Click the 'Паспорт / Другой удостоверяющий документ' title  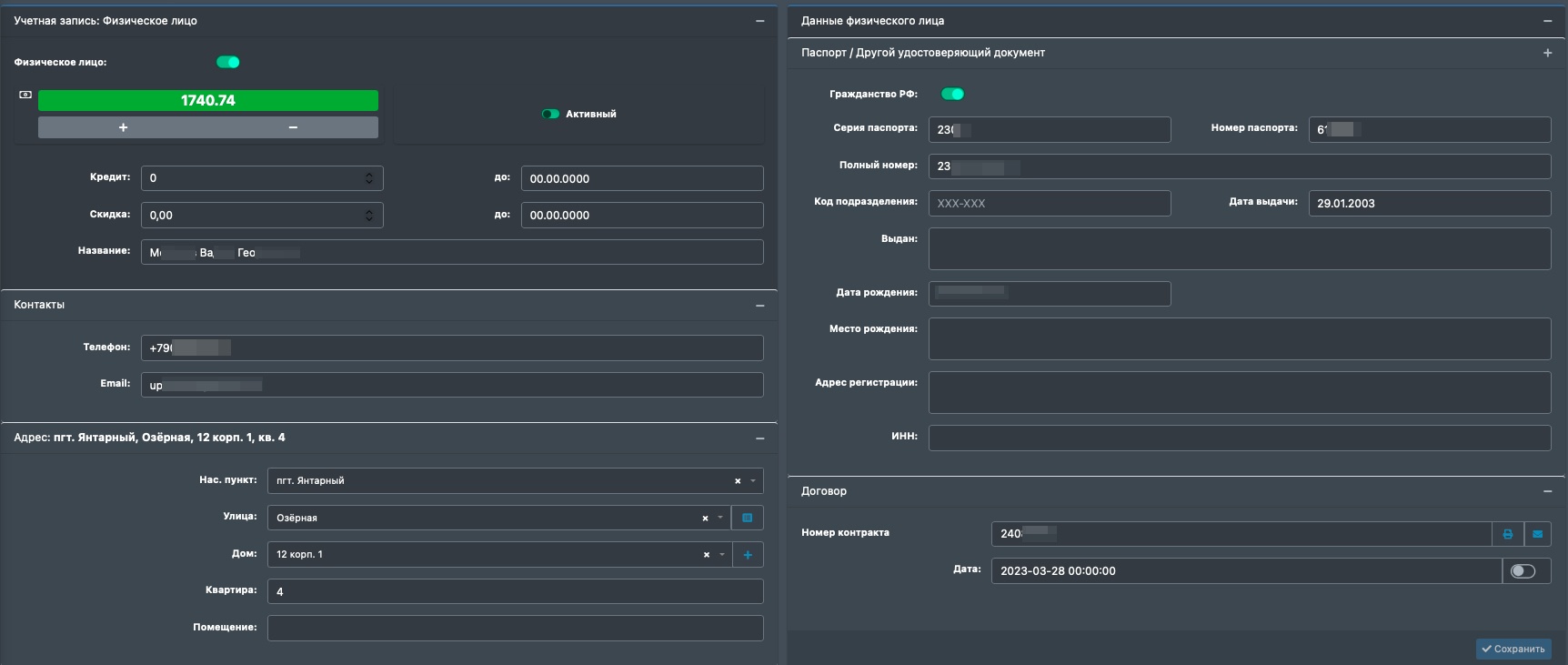point(923,53)
